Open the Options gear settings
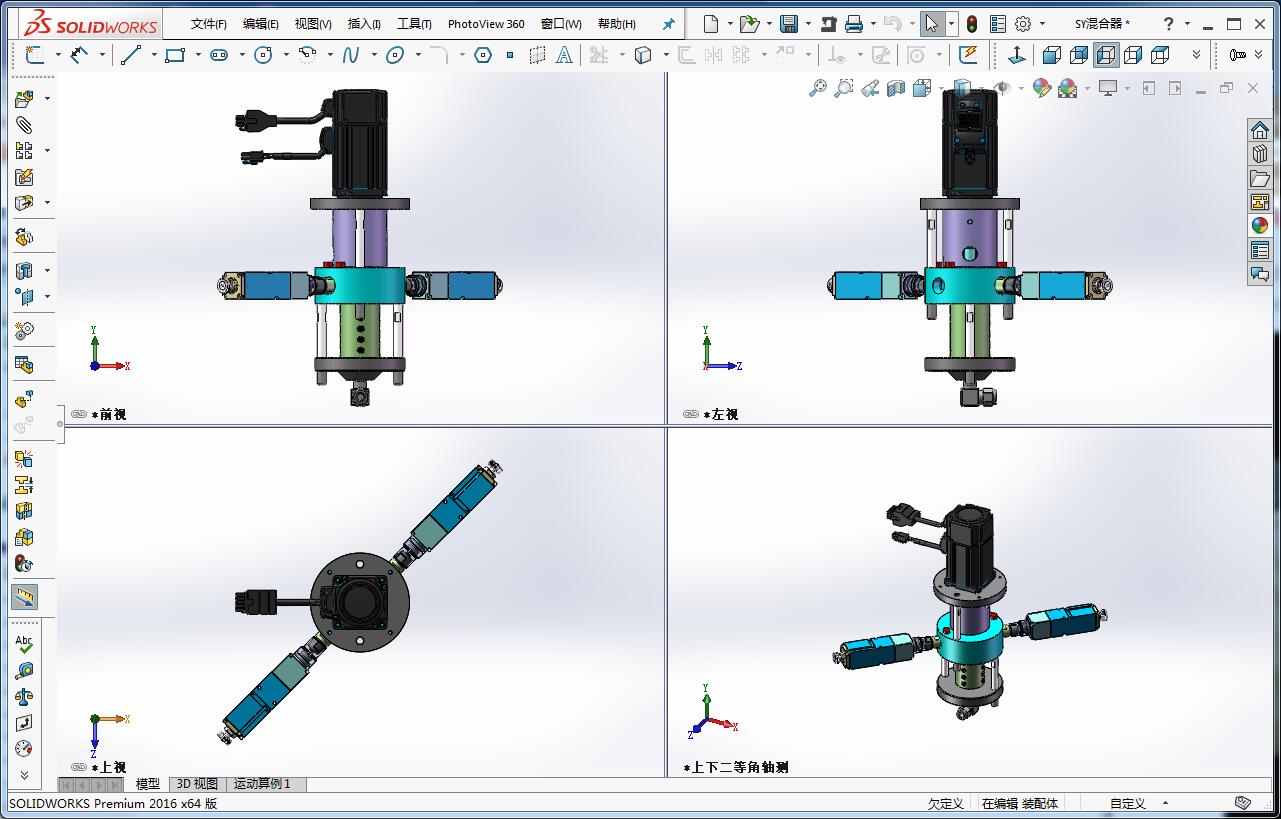1281x819 pixels. point(1023,24)
